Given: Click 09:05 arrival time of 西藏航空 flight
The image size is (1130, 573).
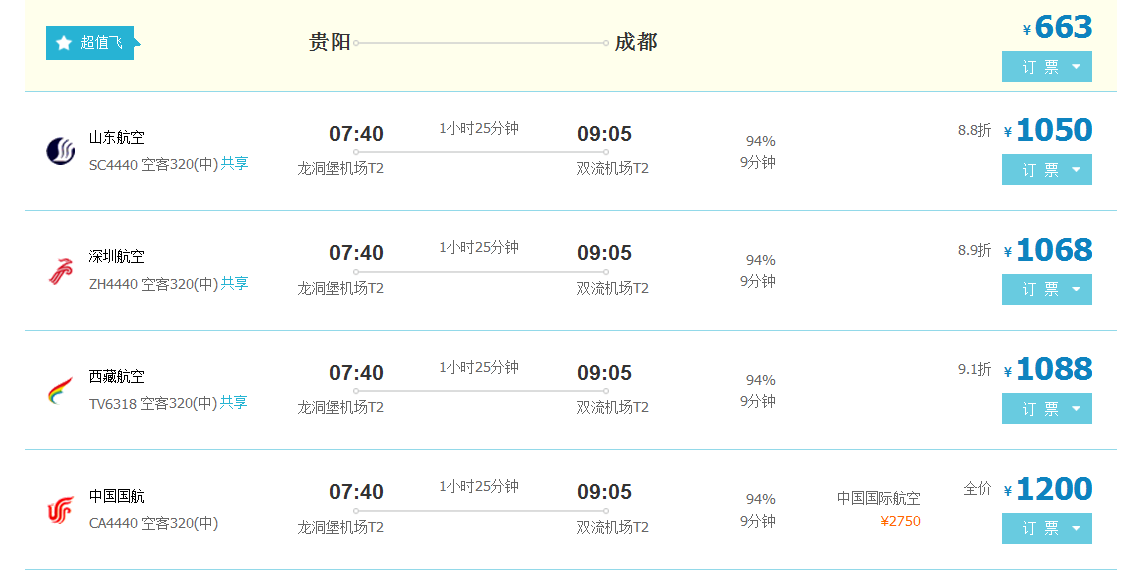Looking at the screenshot, I should point(604,373).
